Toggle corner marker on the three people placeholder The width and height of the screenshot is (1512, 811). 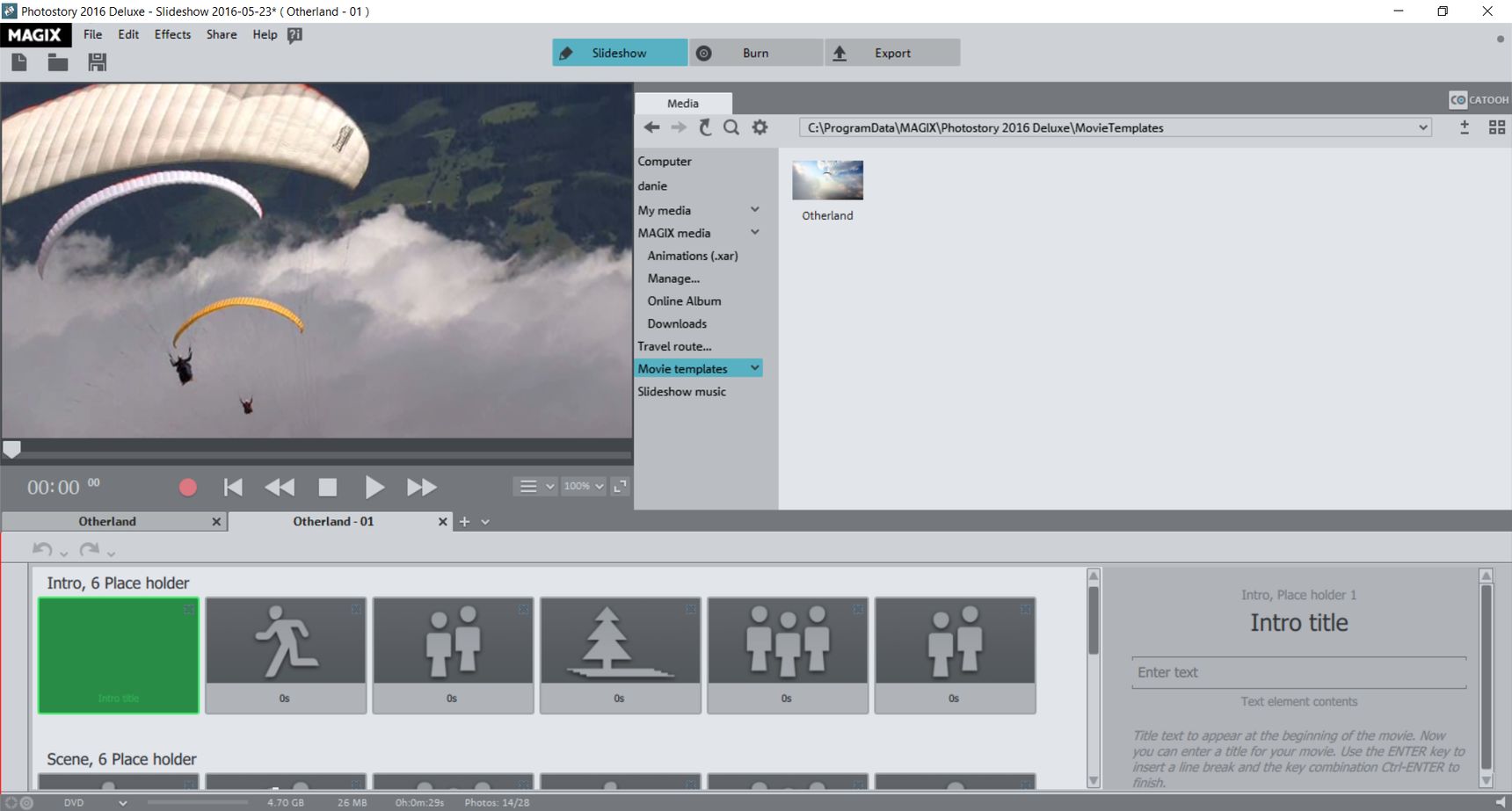tap(858, 609)
